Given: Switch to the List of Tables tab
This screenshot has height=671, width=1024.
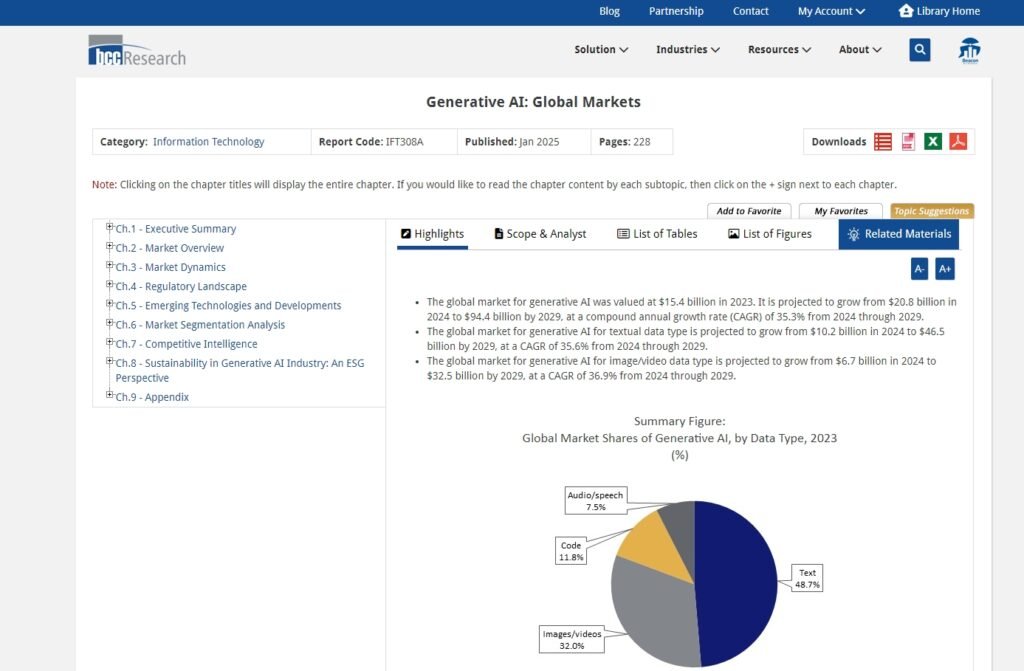Looking at the screenshot, I should pyautogui.click(x=657, y=234).
